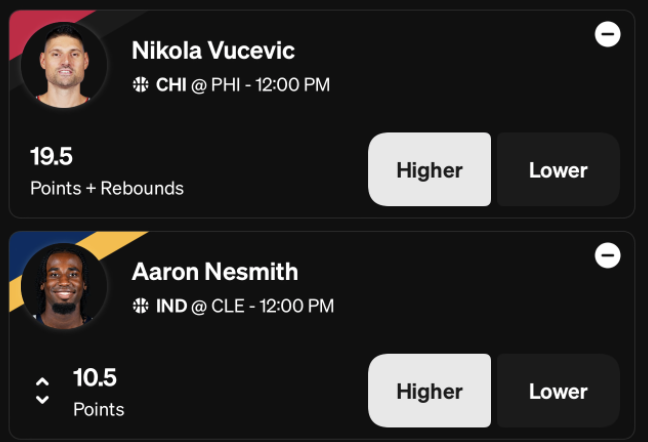The height and width of the screenshot is (442, 648).
Task: Click CHI @ PHI game info text
Action: point(243,85)
